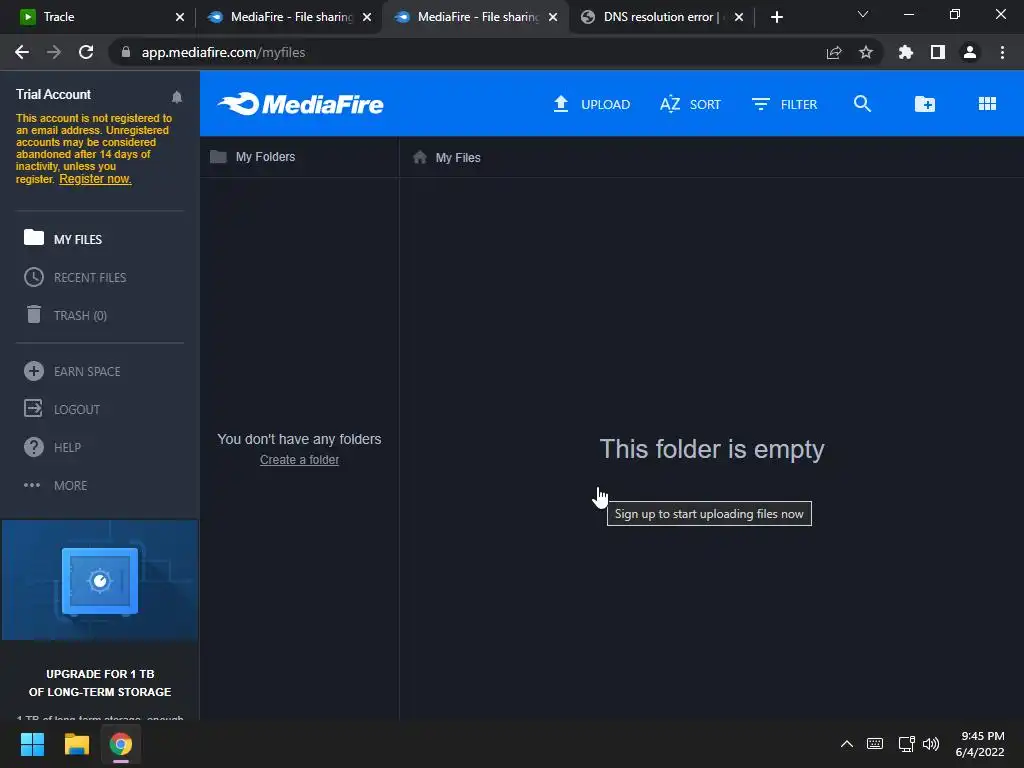This screenshot has width=1024, height=768.
Task: Click the Create a folder link
Action: (299, 460)
